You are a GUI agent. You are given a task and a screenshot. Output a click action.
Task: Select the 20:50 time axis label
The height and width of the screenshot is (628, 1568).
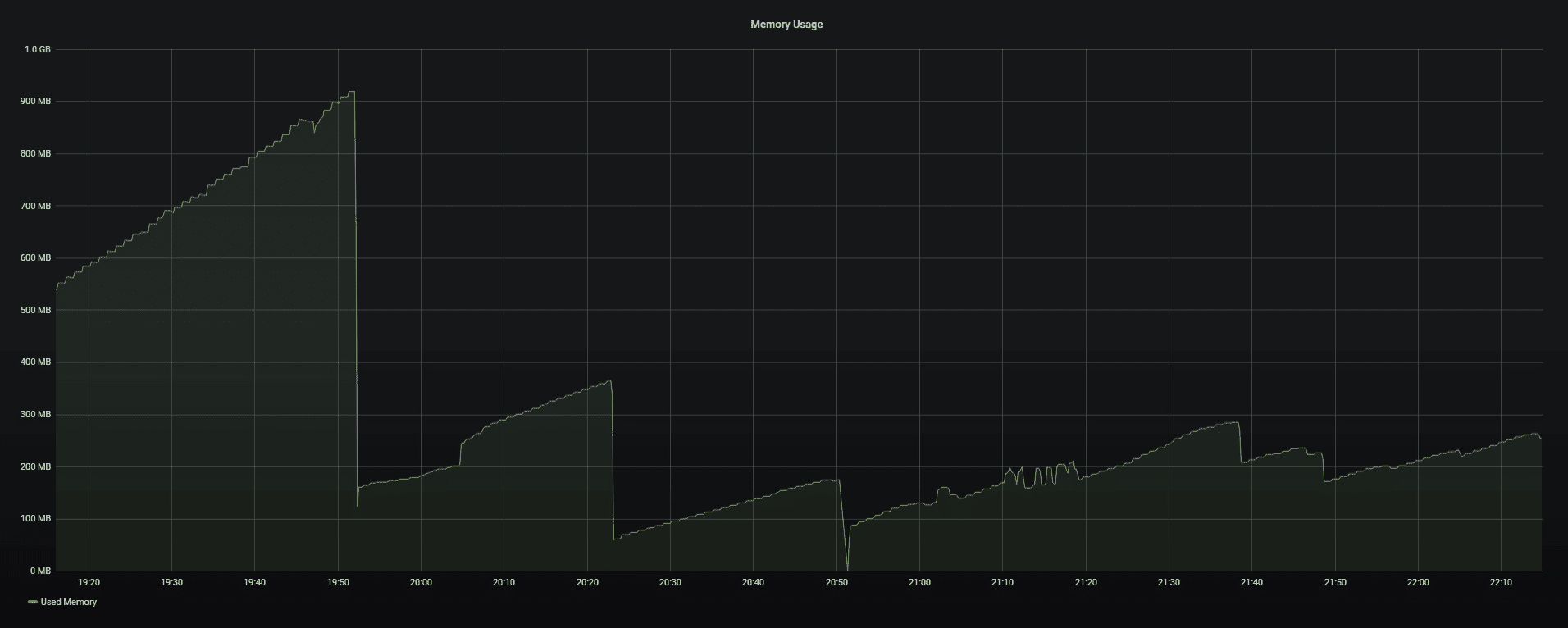point(836,583)
